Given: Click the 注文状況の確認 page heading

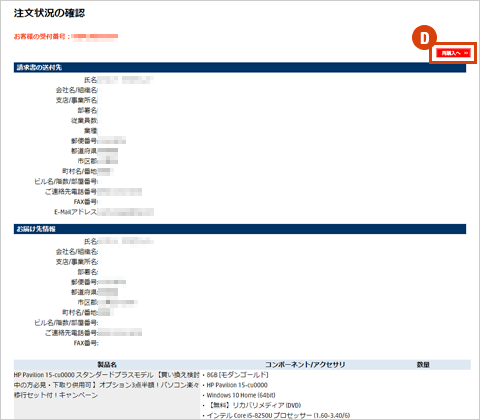Looking at the screenshot, I should [49, 13].
